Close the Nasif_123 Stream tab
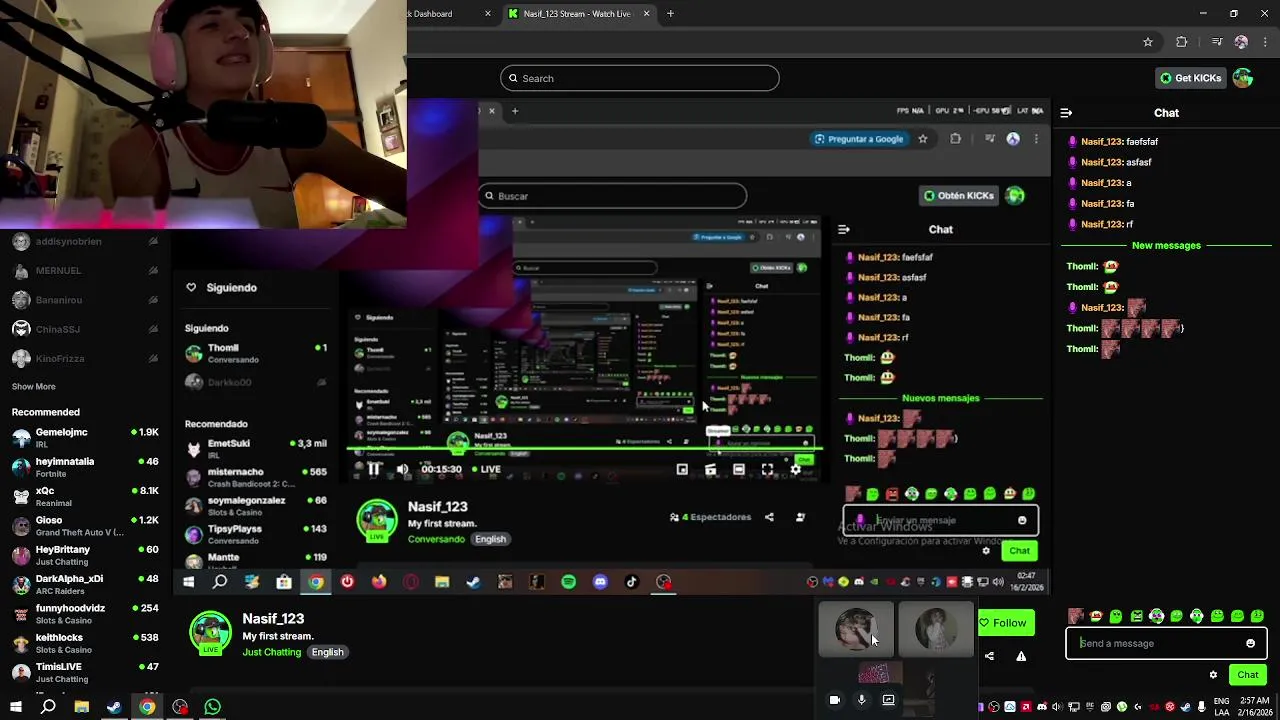Image resolution: width=1280 pixels, height=720 pixels. coord(646,14)
